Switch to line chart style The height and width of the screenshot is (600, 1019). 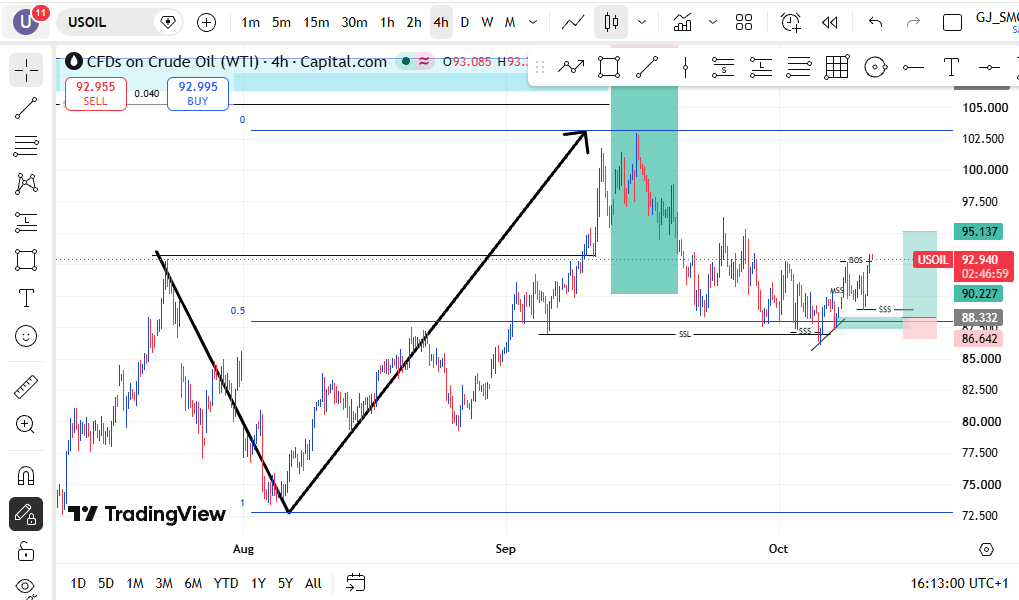point(573,23)
